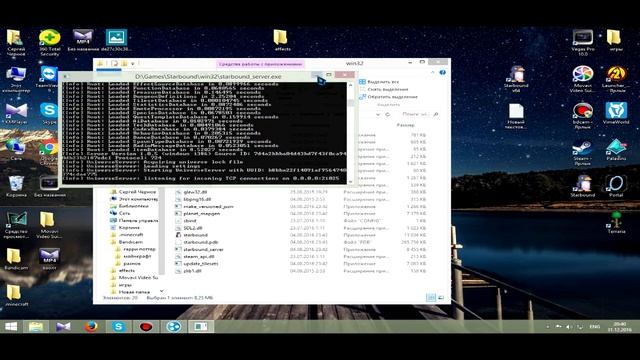The image size is (640, 360).
Task: Open the Средства работы с приложениями ribbon tab
Action: click(260, 64)
